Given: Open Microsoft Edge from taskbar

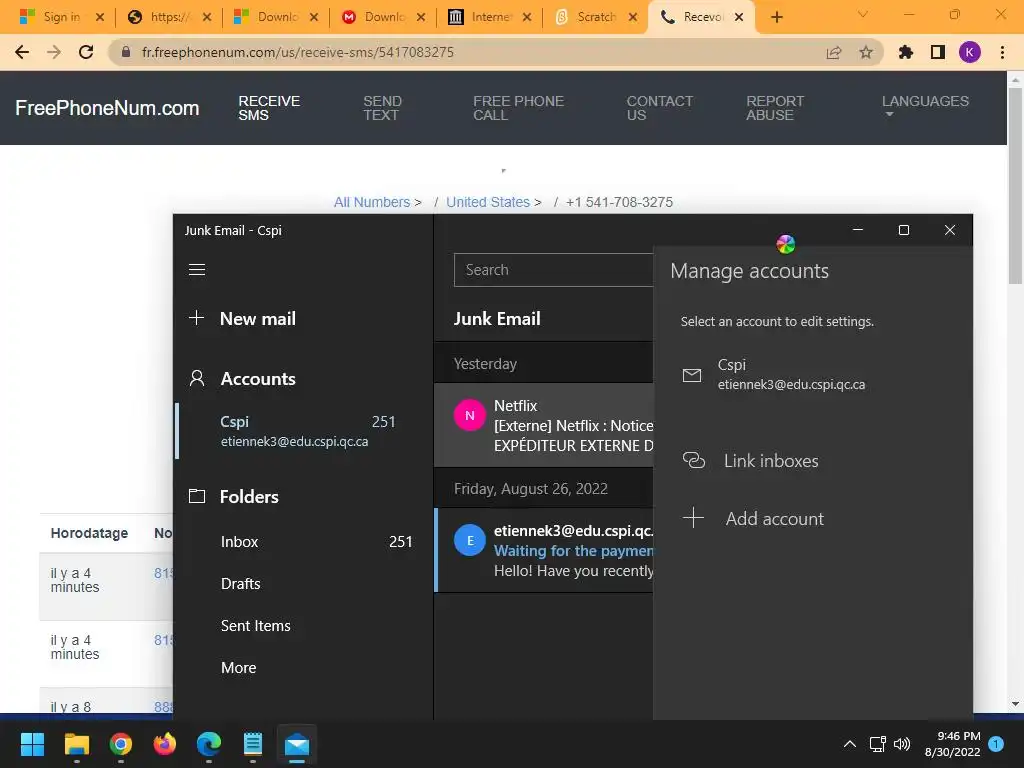Looking at the screenshot, I should 209,744.
